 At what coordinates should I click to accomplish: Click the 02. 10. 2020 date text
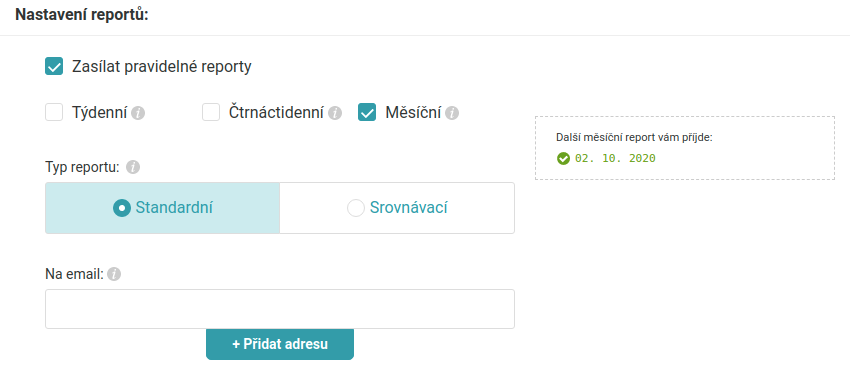click(615, 158)
